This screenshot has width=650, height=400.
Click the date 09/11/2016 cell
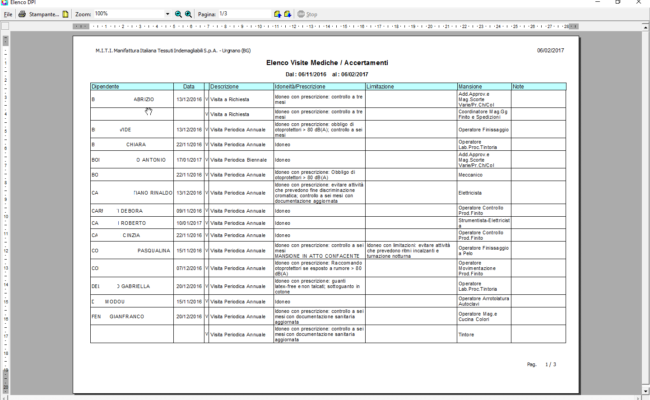pos(189,211)
